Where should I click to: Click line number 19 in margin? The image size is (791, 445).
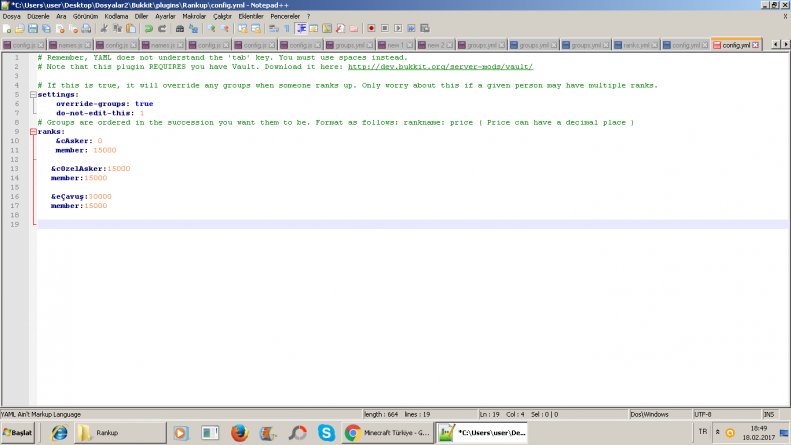(x=15, y=224)
